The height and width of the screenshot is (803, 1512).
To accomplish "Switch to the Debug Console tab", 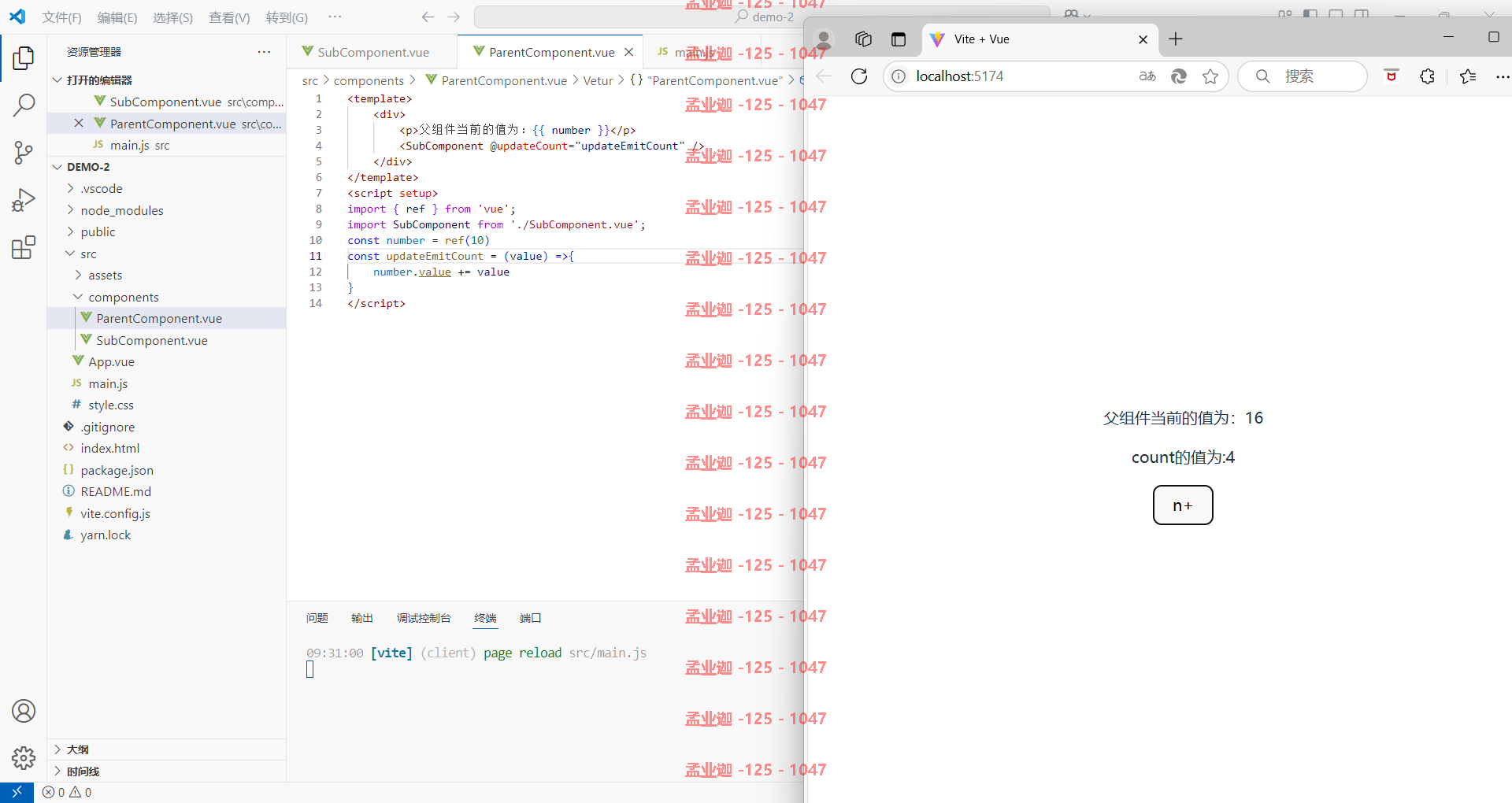I will (x=424, y=618).
